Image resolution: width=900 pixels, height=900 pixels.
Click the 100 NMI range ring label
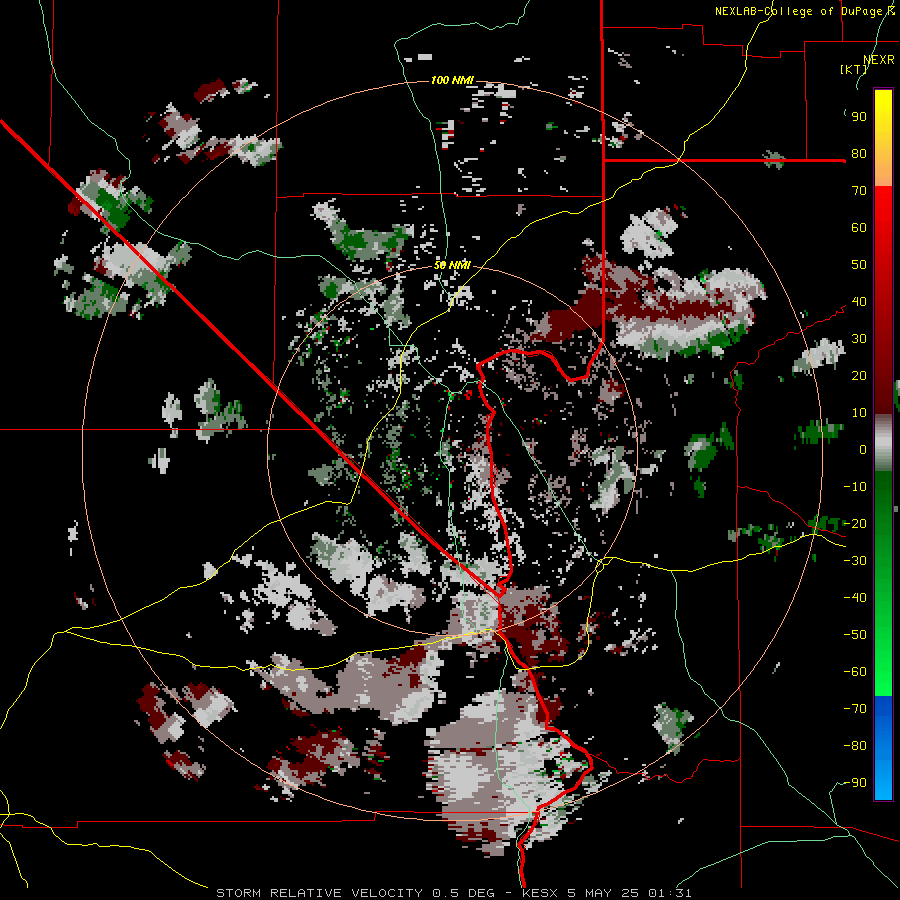(x=452, y=80)
